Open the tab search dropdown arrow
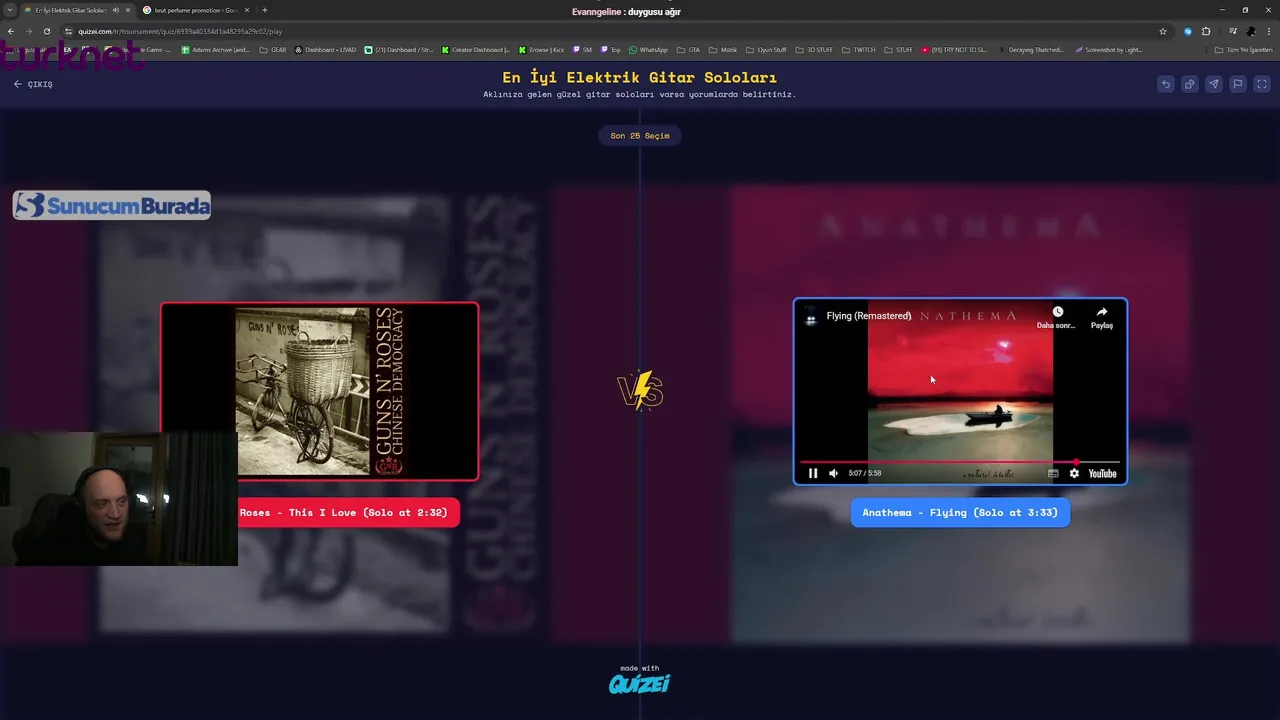The height and width of the screenshot is (720, 1280). coord(9,10)
